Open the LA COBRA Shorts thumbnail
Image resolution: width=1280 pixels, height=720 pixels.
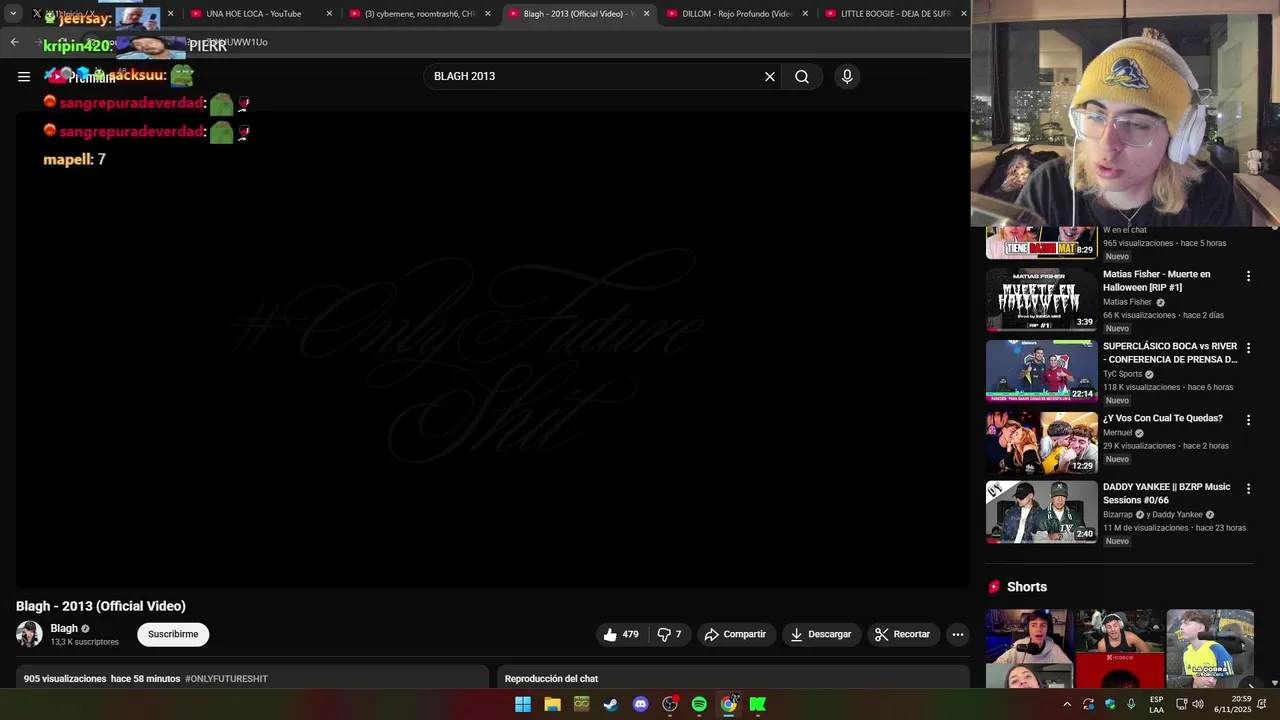(1210, 649)
